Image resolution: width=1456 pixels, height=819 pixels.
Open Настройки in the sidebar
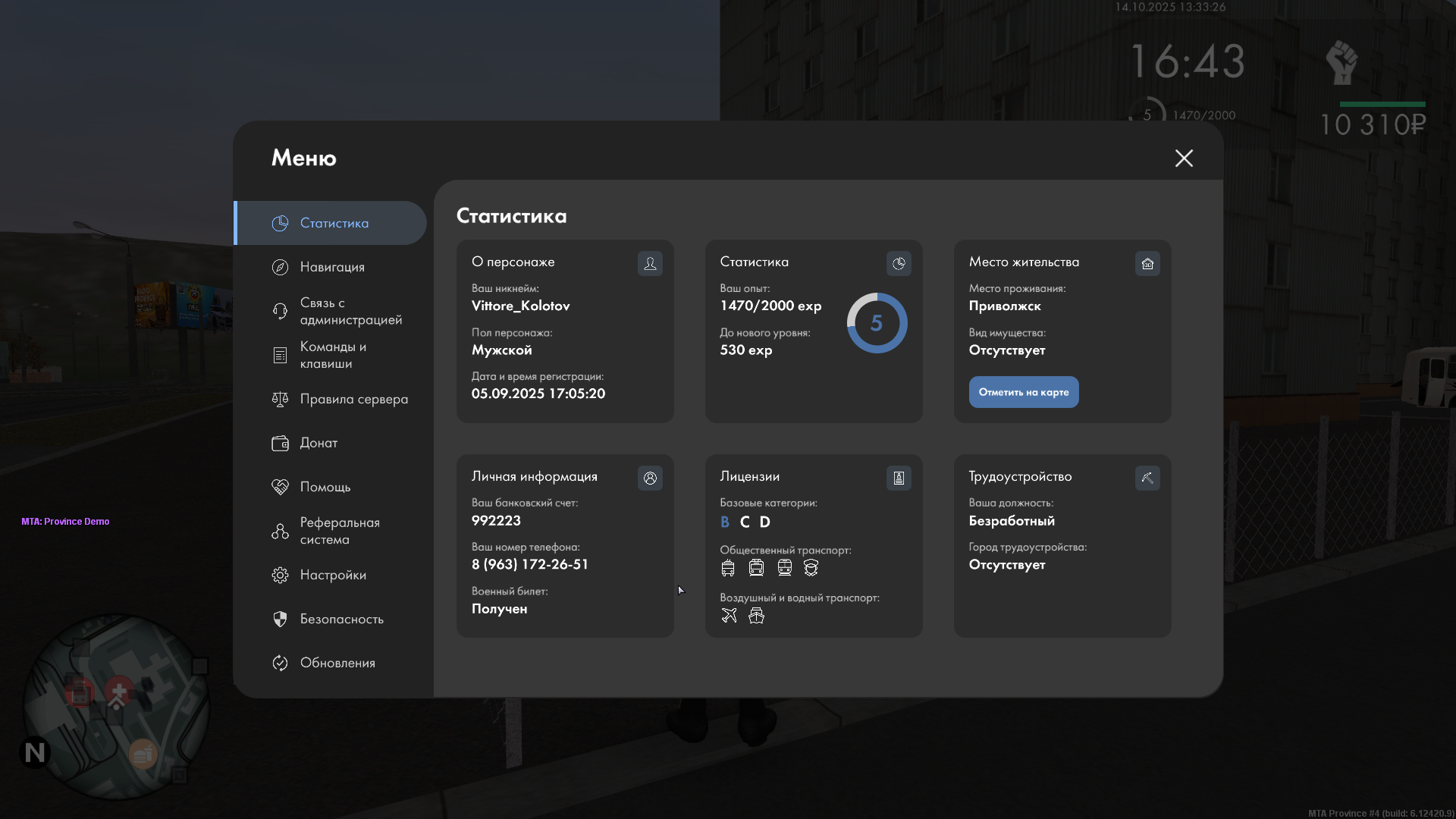(332, 575)
